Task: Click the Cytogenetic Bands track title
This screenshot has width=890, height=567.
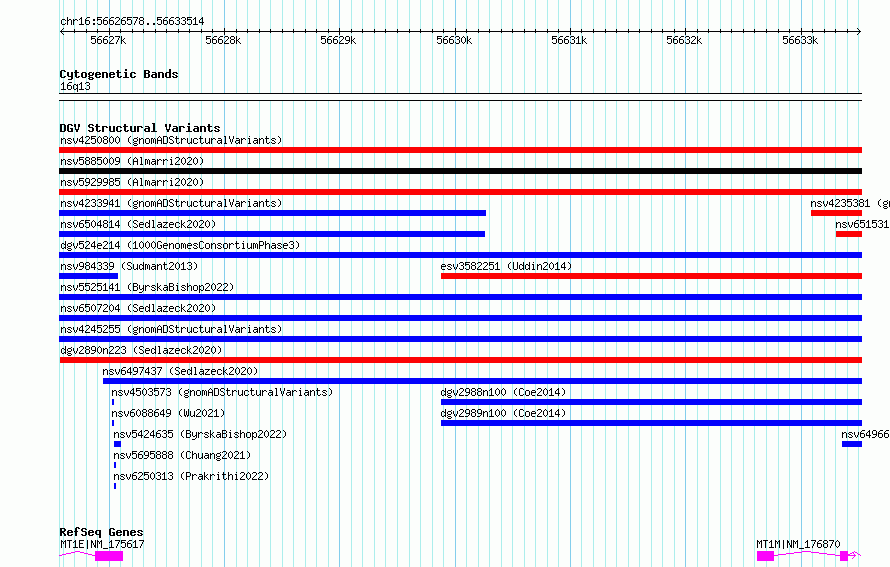Action: pyautogui.click(x=119, y=74)
